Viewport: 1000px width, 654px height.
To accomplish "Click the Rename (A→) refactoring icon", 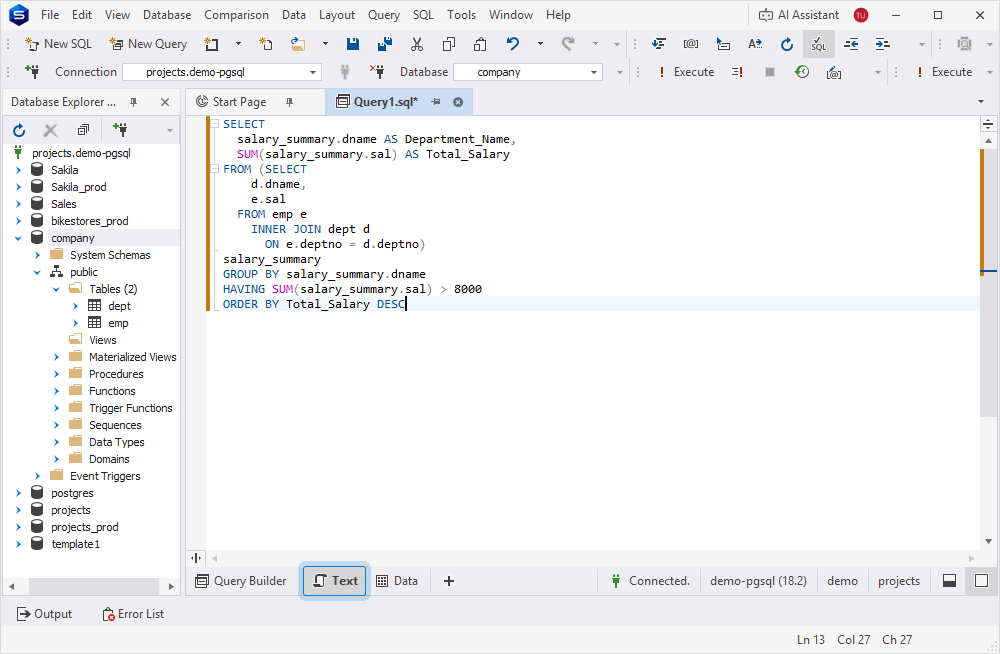I will tap(755, 44).
